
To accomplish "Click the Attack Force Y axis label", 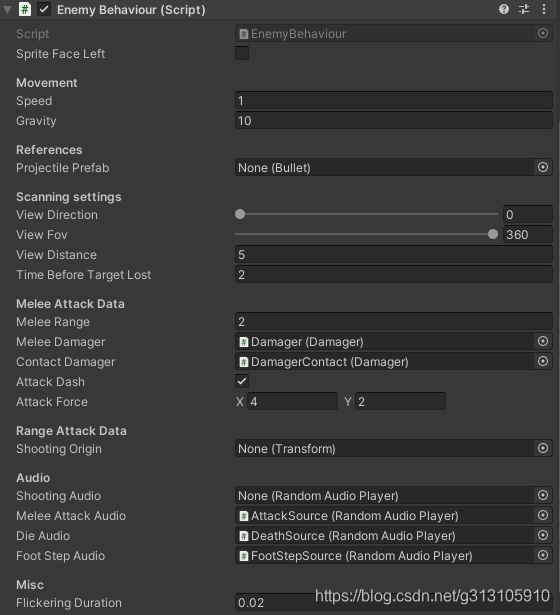I will (x=348, y=402).
